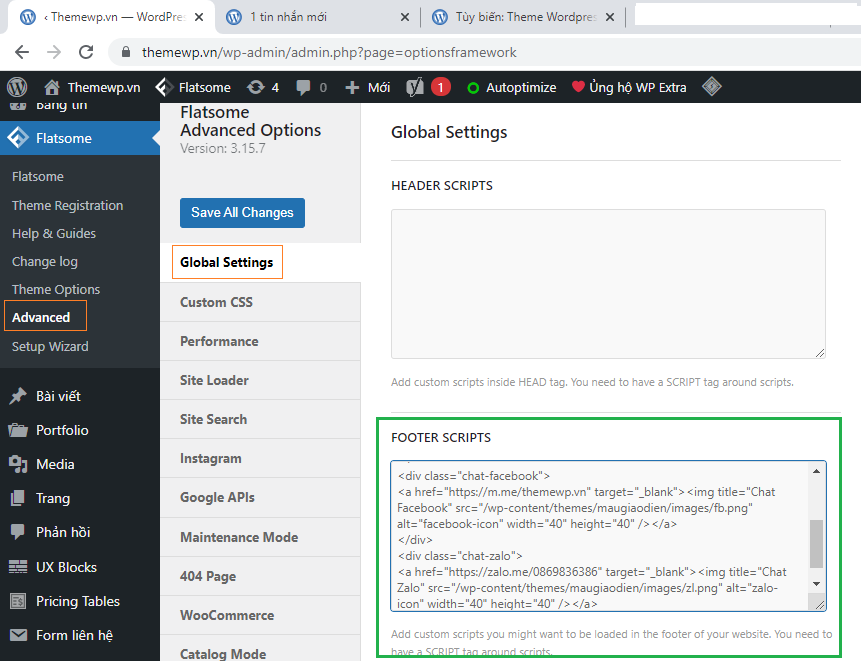Click the Save All Changes button
Viewport: 861px width, 661px height.
point(242,212)
